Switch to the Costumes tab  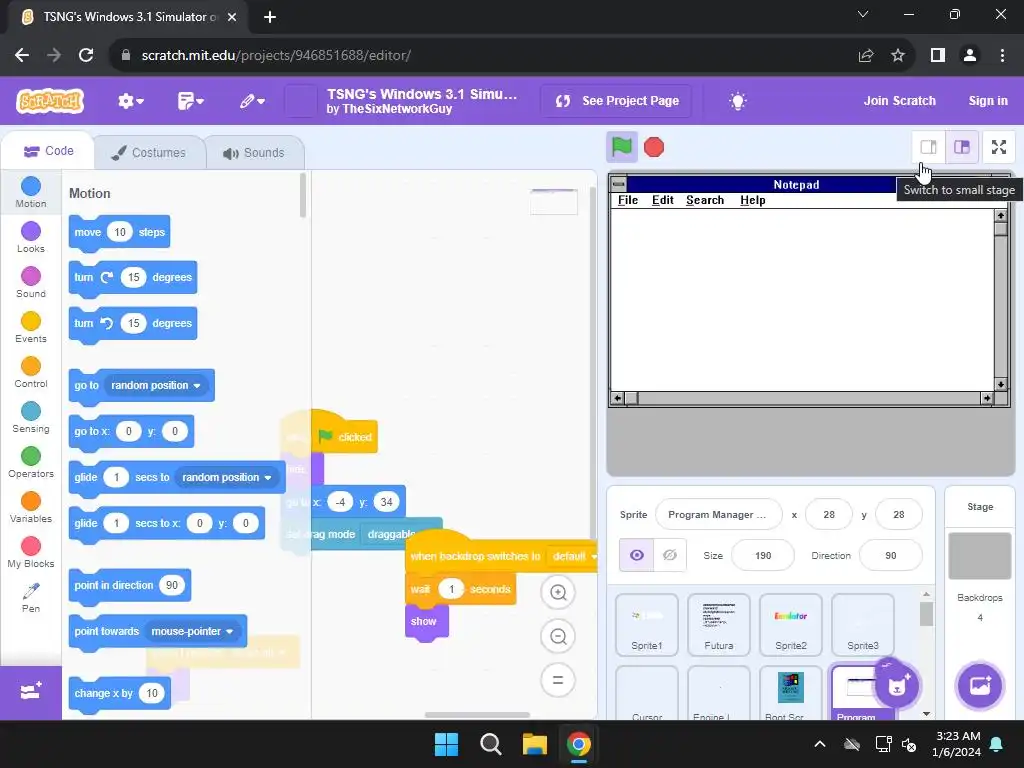149,153
